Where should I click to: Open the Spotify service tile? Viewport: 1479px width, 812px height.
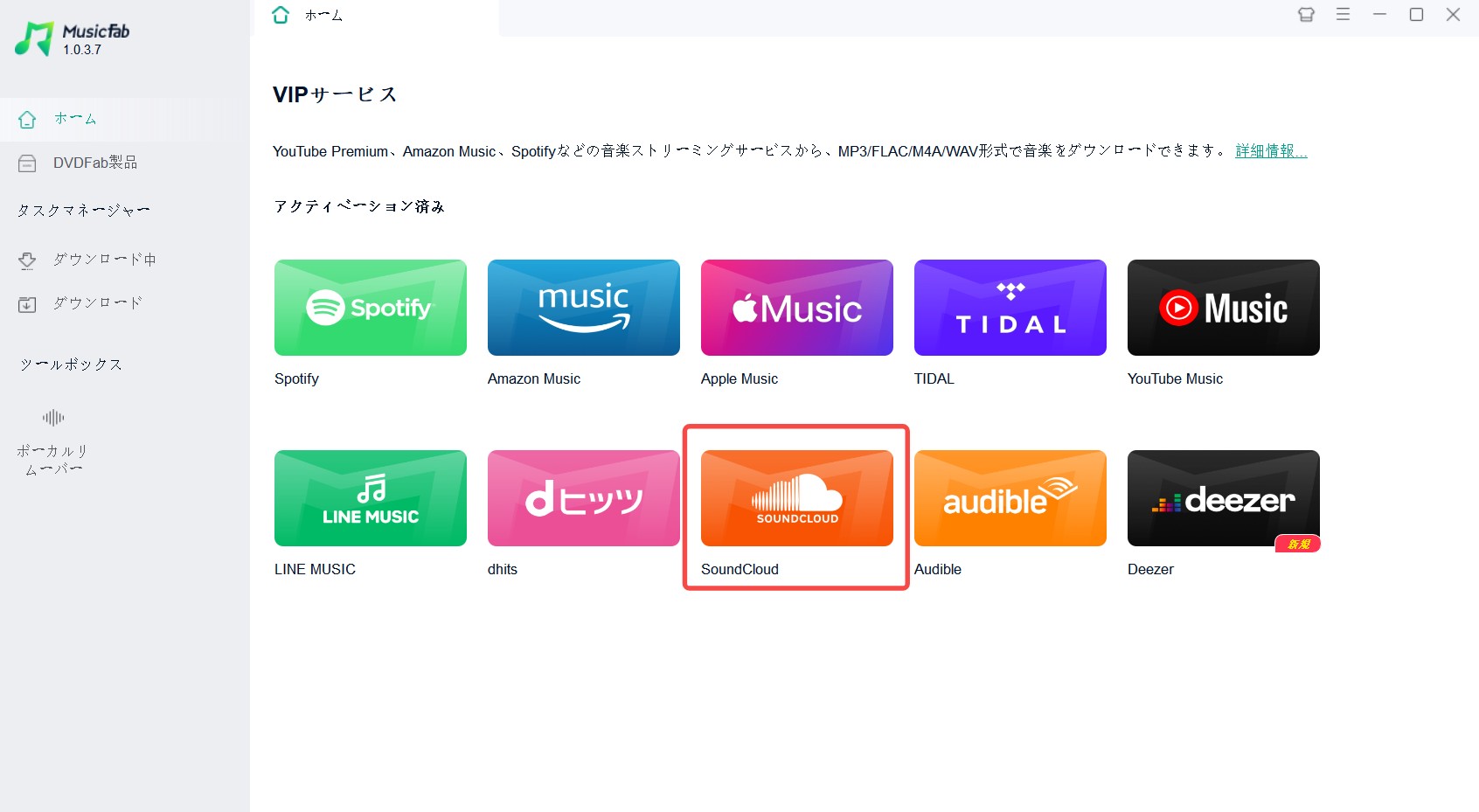(x=371, y=308)
